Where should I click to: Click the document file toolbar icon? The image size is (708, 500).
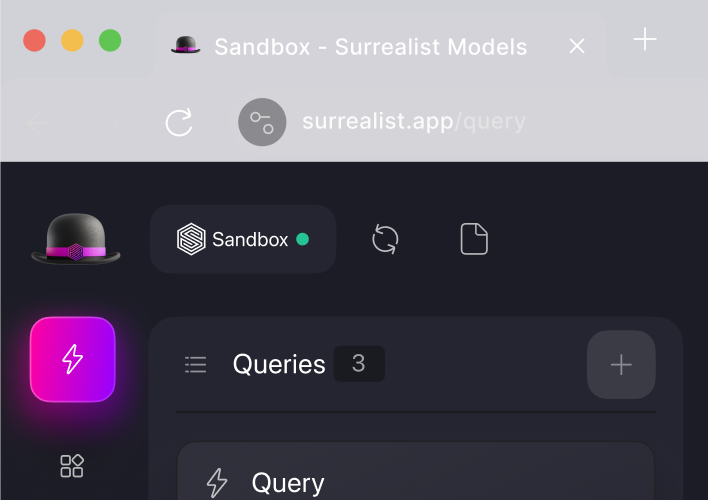coord(474,239)
